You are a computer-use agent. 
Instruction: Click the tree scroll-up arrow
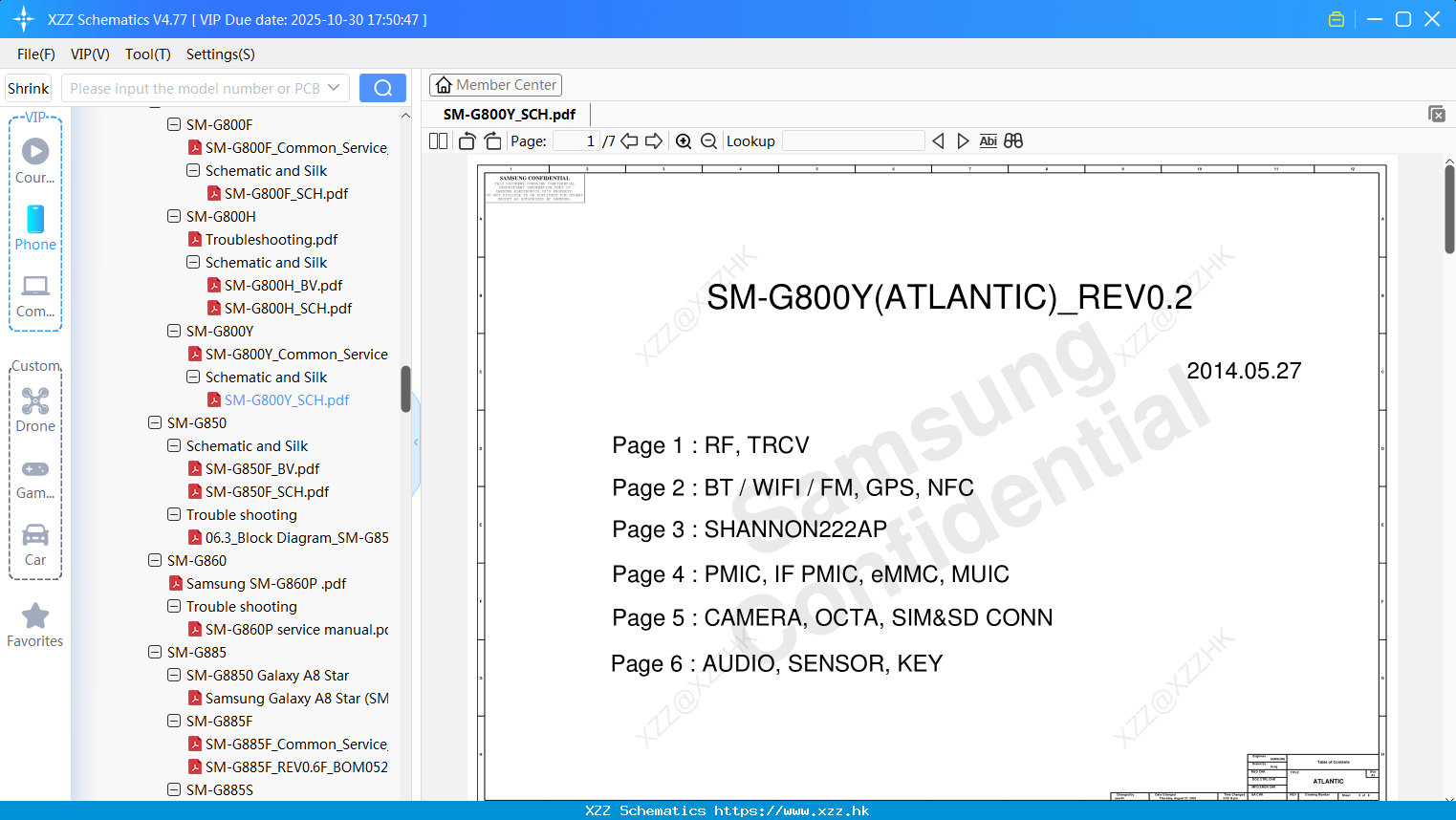(405, 116)
